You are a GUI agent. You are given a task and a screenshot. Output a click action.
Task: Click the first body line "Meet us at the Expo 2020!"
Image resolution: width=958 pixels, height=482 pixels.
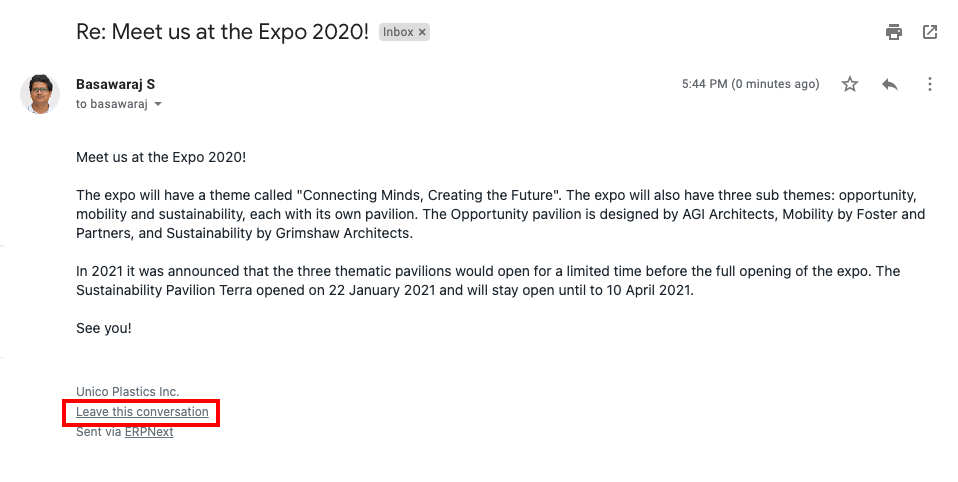click(x=161, y=157)
